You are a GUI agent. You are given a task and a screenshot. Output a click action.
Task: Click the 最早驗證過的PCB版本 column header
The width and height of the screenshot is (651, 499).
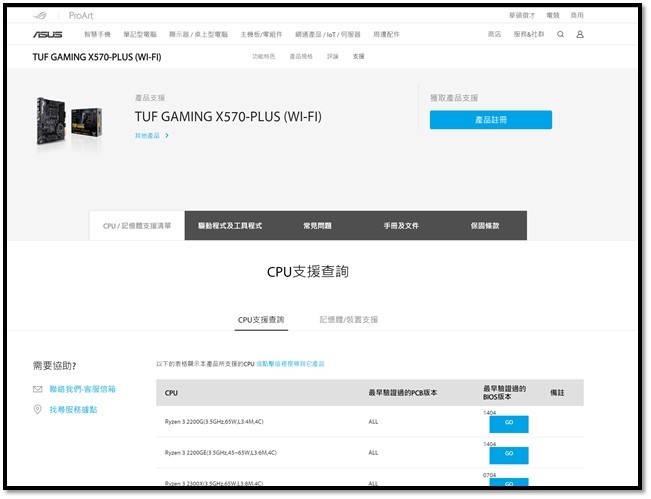pyautogui.click(x=403, y=392)
